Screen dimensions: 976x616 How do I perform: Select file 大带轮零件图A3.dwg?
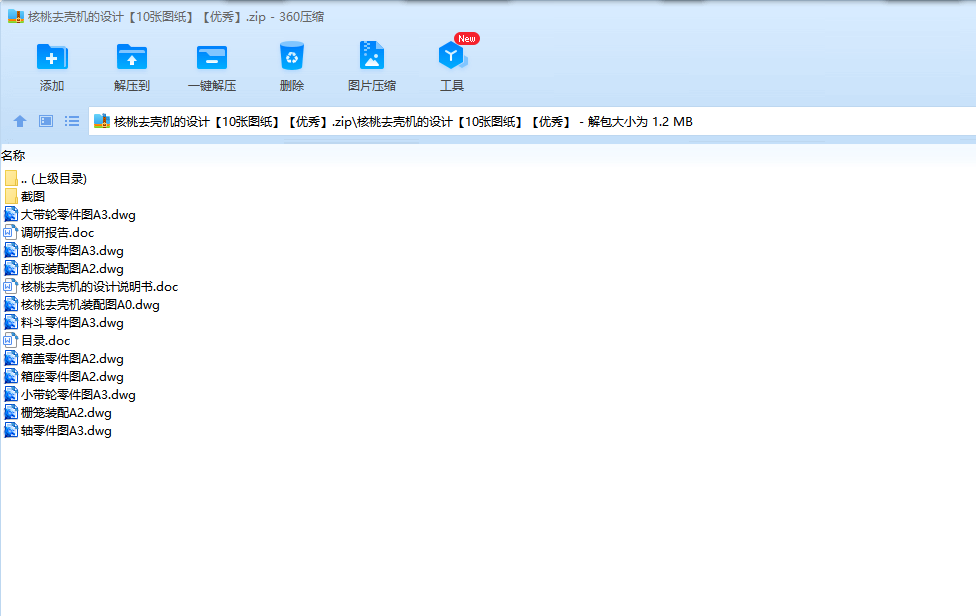coord(70,215)
